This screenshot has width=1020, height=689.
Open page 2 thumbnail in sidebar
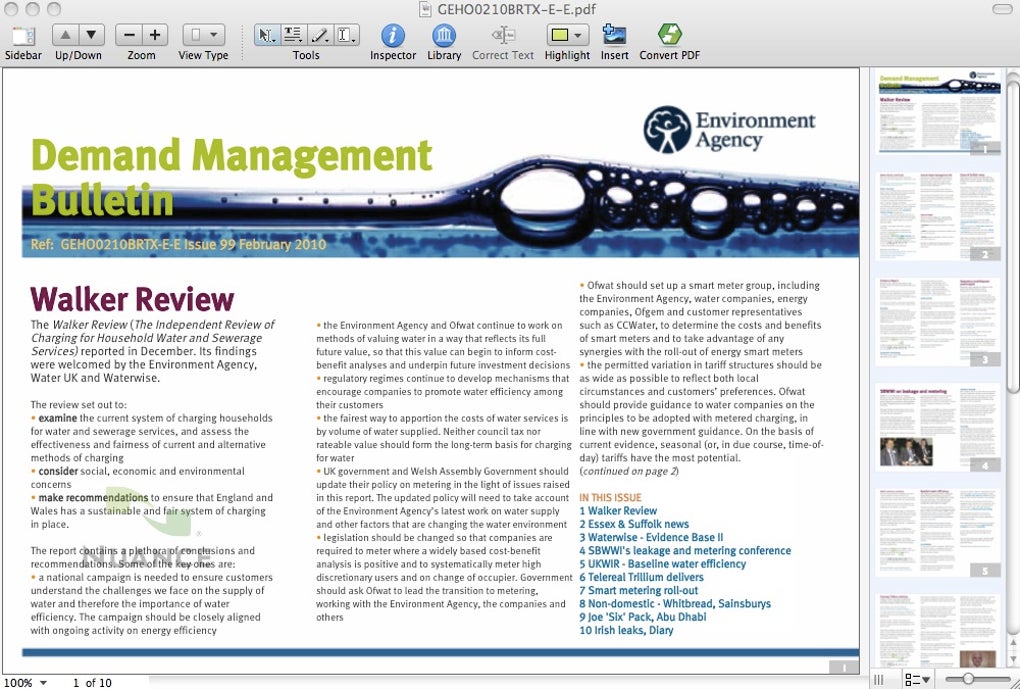coord(938,217)
